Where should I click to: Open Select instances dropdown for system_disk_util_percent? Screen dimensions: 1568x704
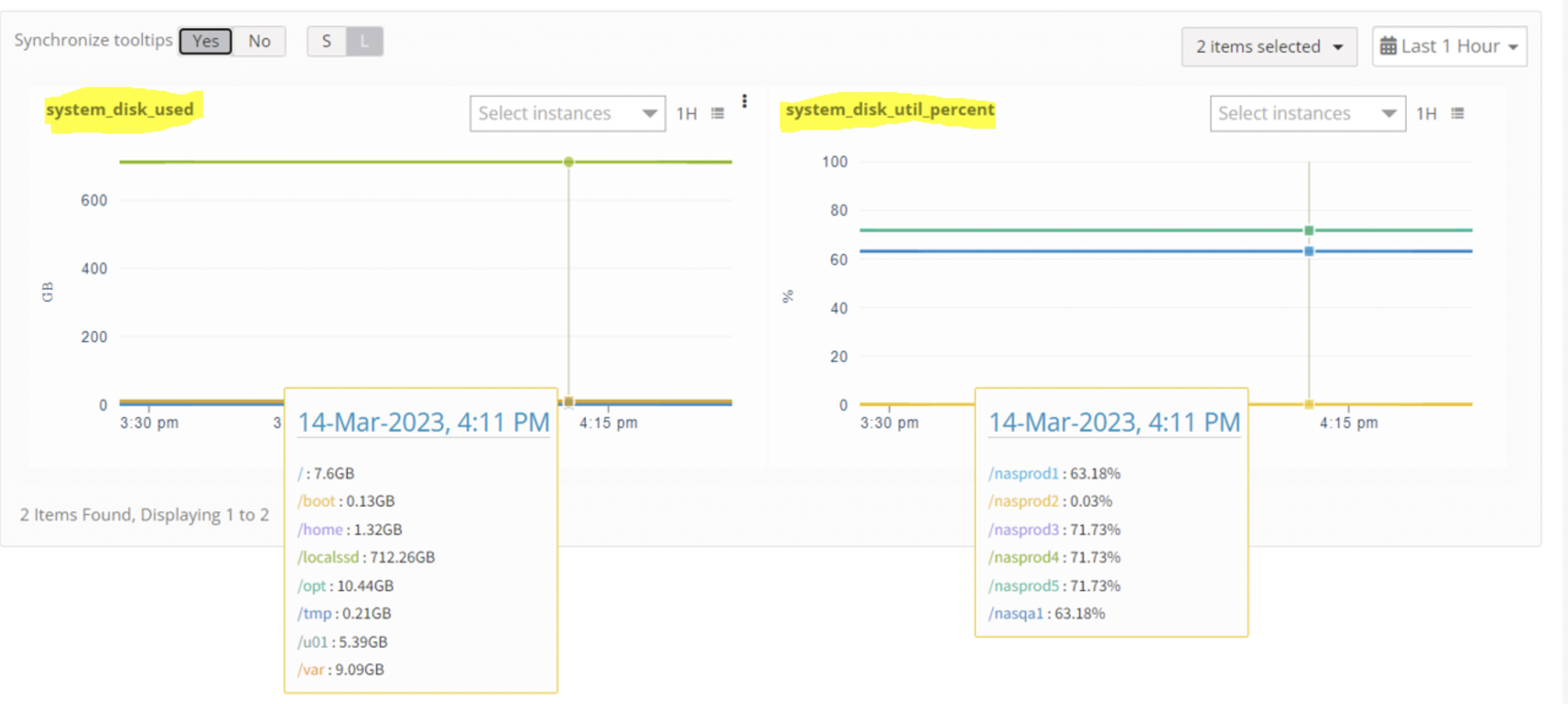pos(1307,113)
